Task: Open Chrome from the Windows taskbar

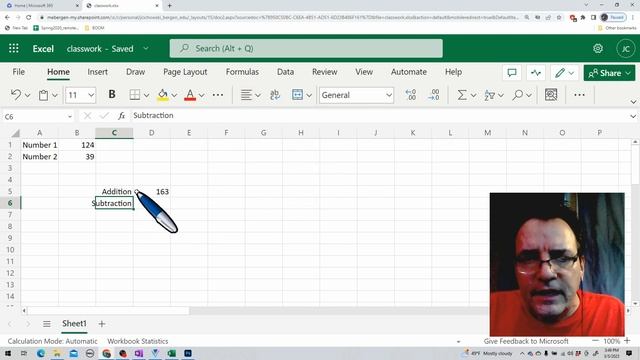Action: click(x=107, y=353)
